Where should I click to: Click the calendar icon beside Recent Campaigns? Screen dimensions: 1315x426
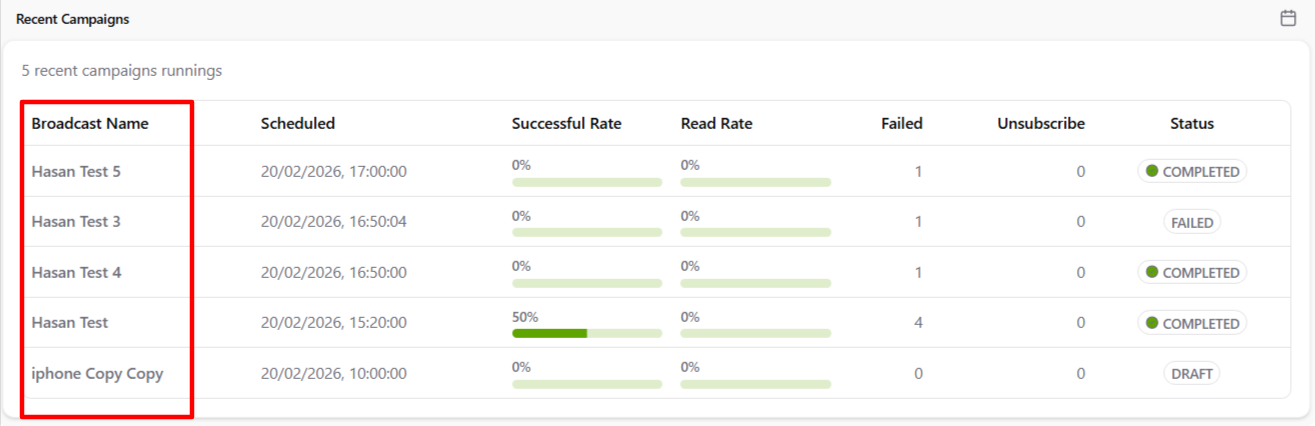pyautogui.click(x=1288, y=18)
